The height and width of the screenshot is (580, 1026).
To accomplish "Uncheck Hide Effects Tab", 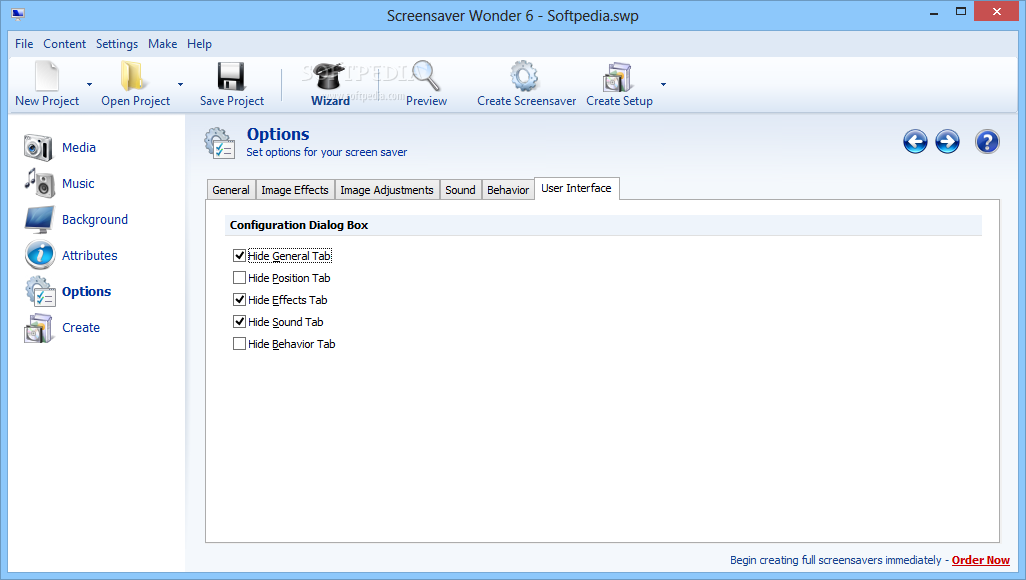I will click(x=239, y=300).
